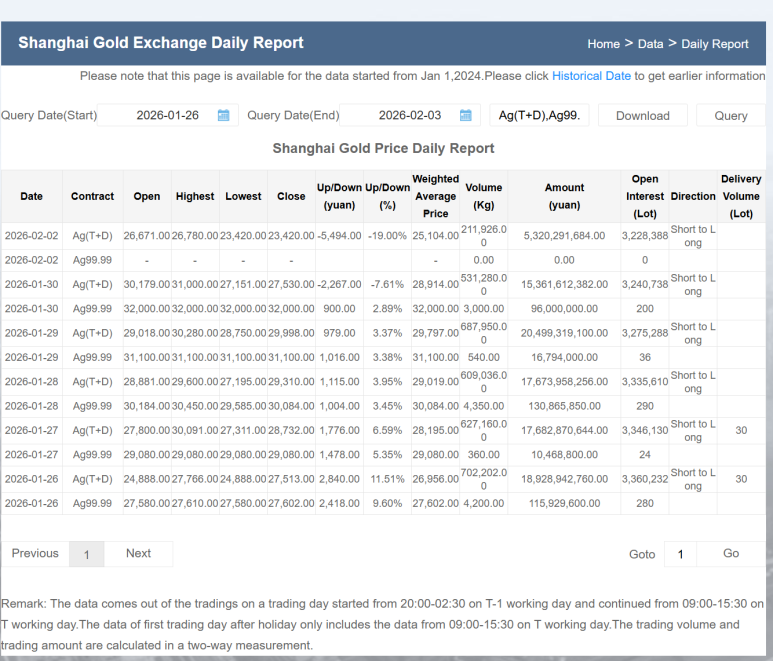
Task: Click the Close column header
Action: (x=291, y=196)
